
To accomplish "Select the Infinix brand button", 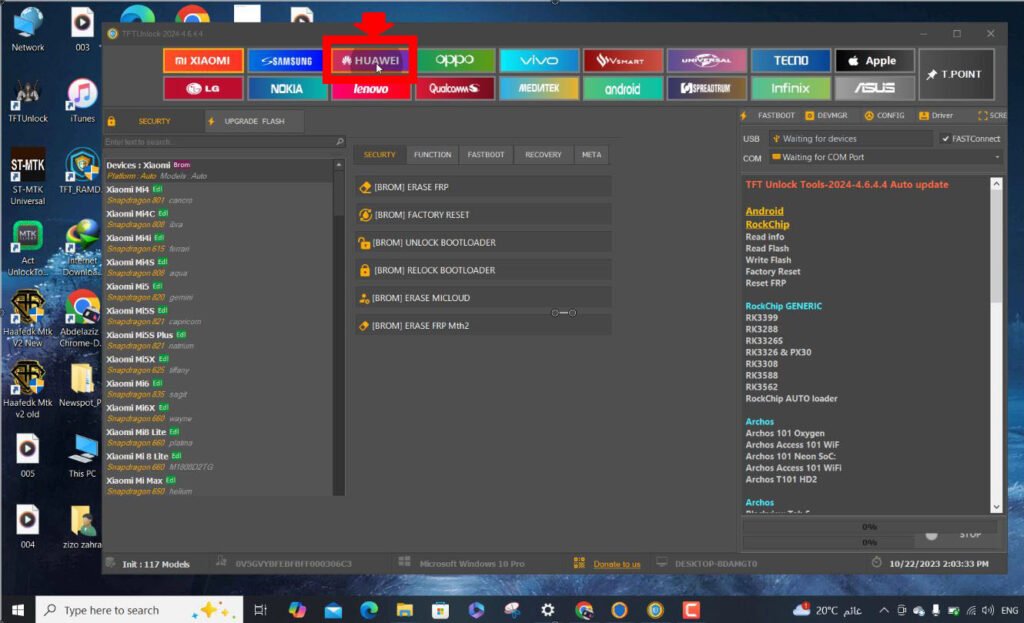I will tap(791, 88).
